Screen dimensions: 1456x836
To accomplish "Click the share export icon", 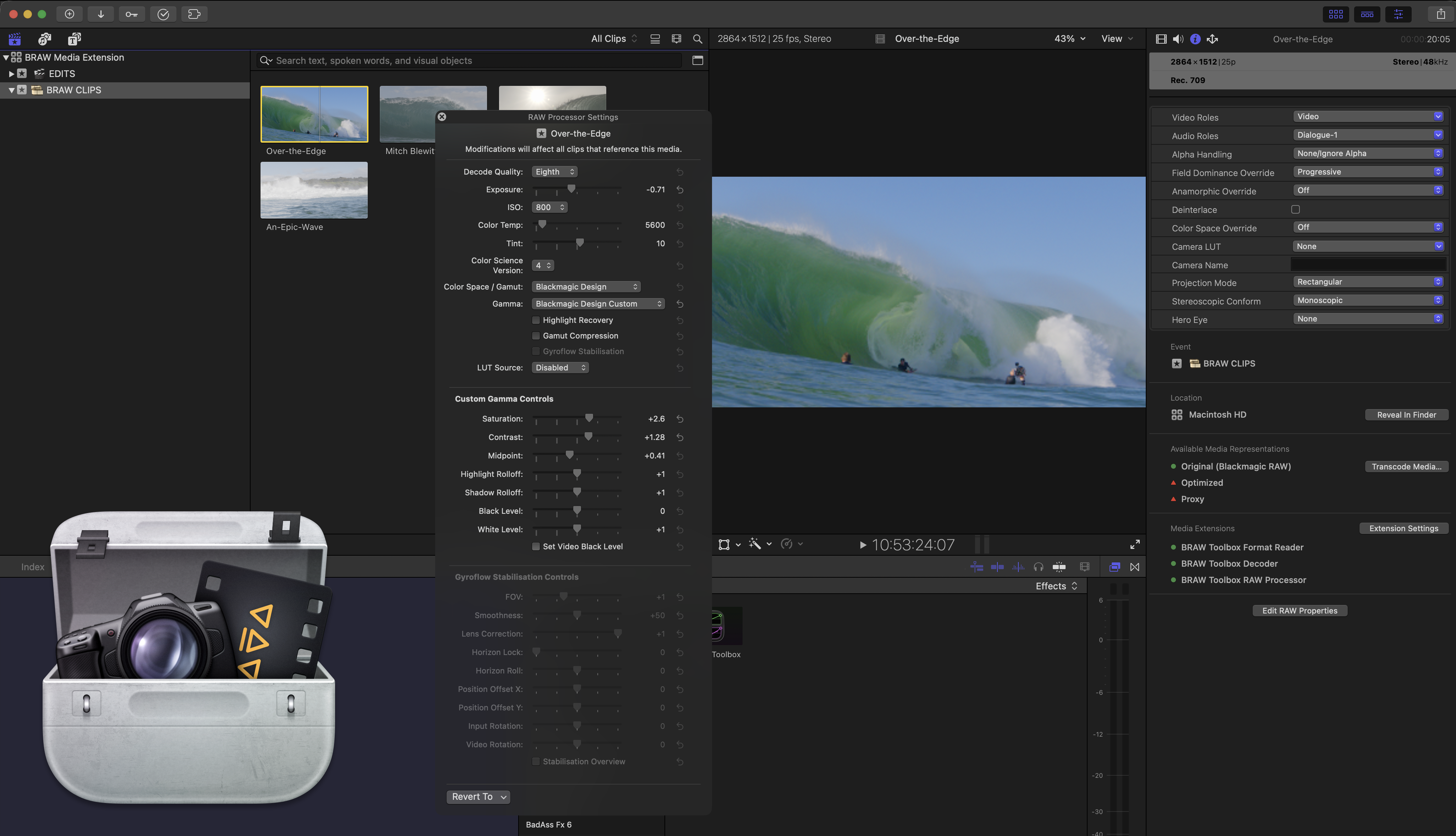I will 1440,14.
